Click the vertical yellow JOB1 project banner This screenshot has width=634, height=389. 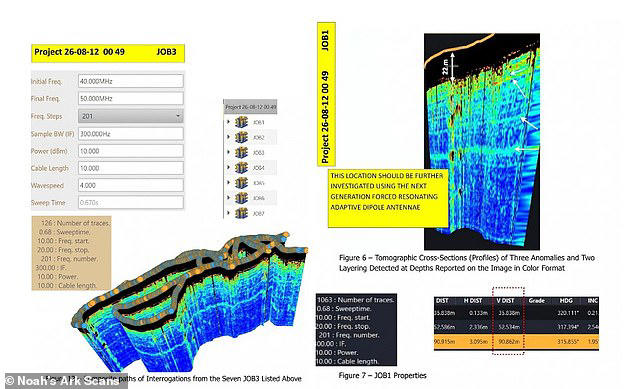click(326, 94)
